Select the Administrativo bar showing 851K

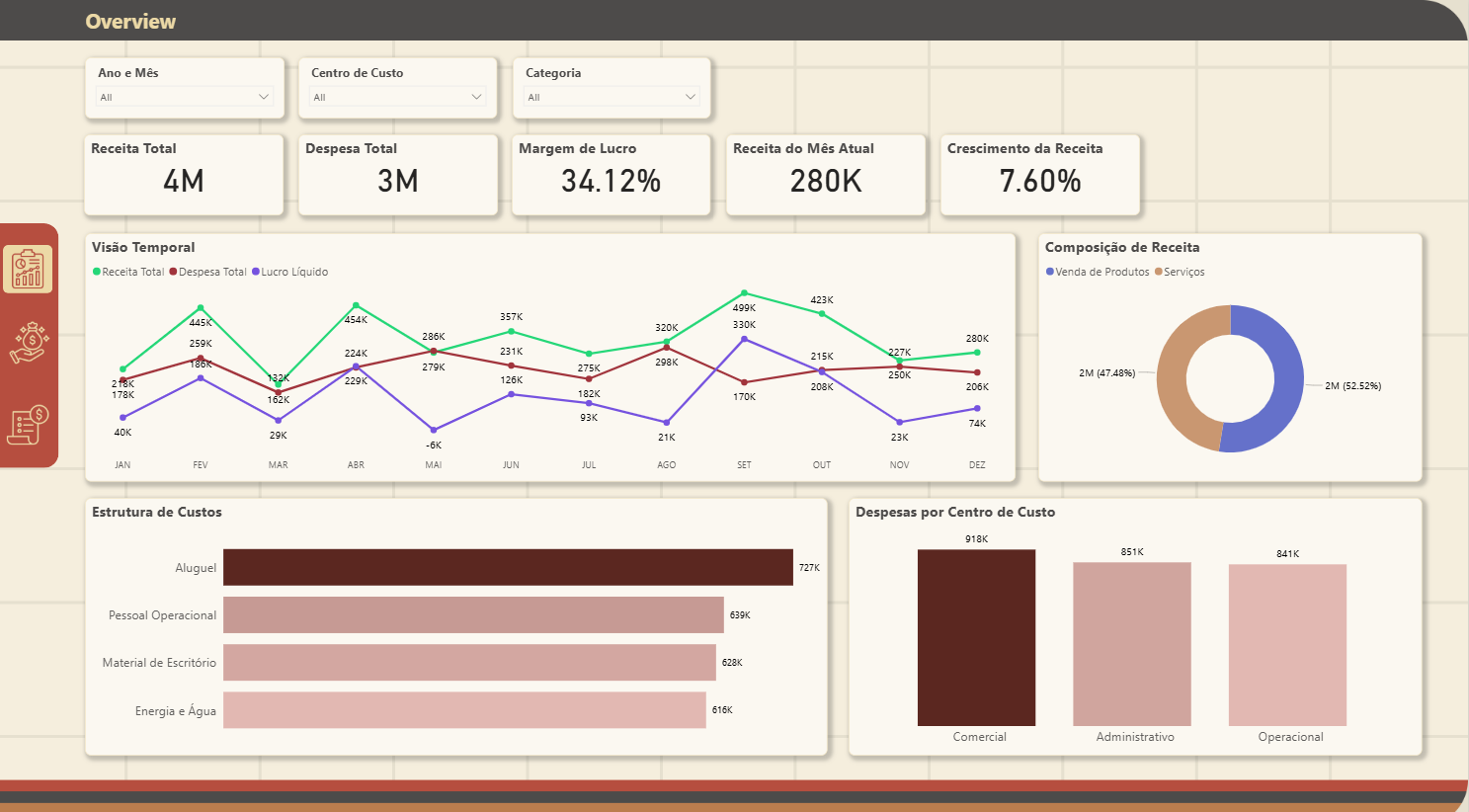(1131, 642)
